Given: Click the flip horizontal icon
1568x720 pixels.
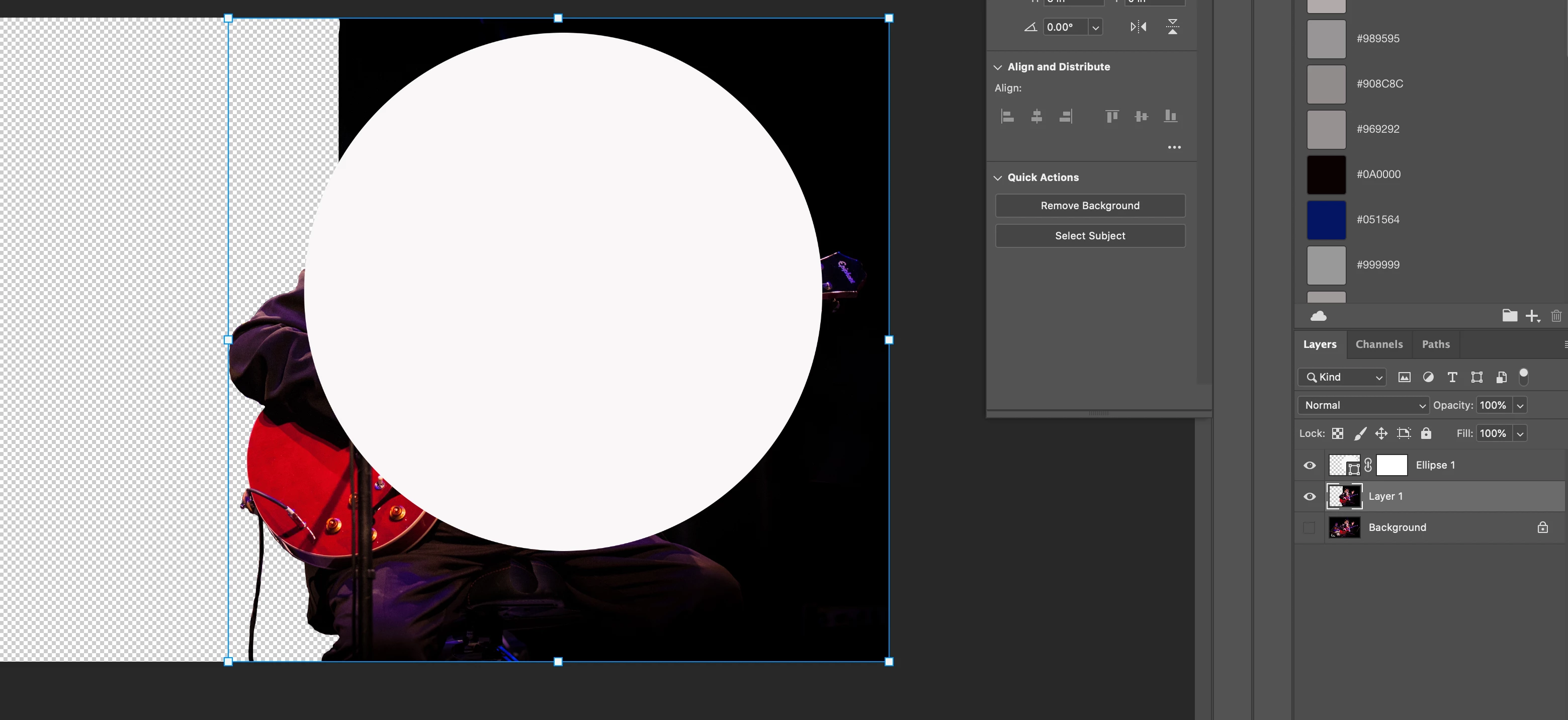Looking at the screenshot, I should [1138, 27].
